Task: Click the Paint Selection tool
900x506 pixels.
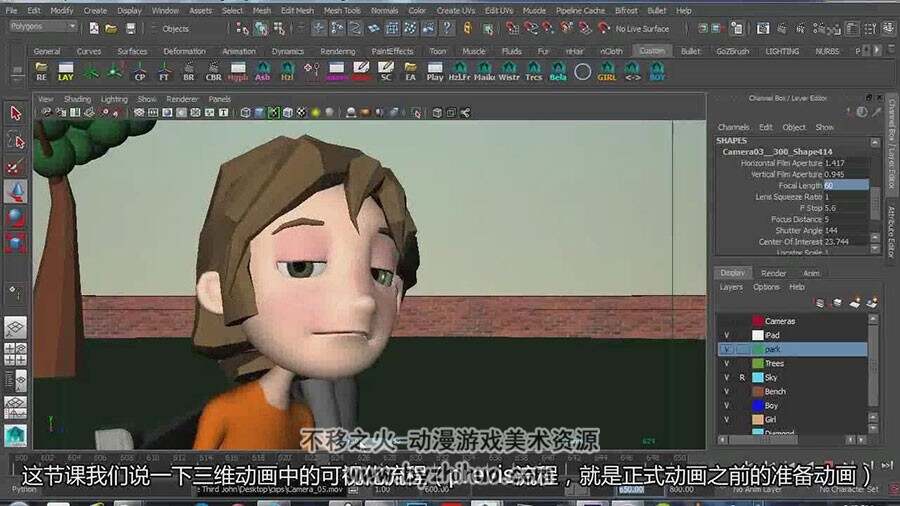Action: click(x=15, y=167)
